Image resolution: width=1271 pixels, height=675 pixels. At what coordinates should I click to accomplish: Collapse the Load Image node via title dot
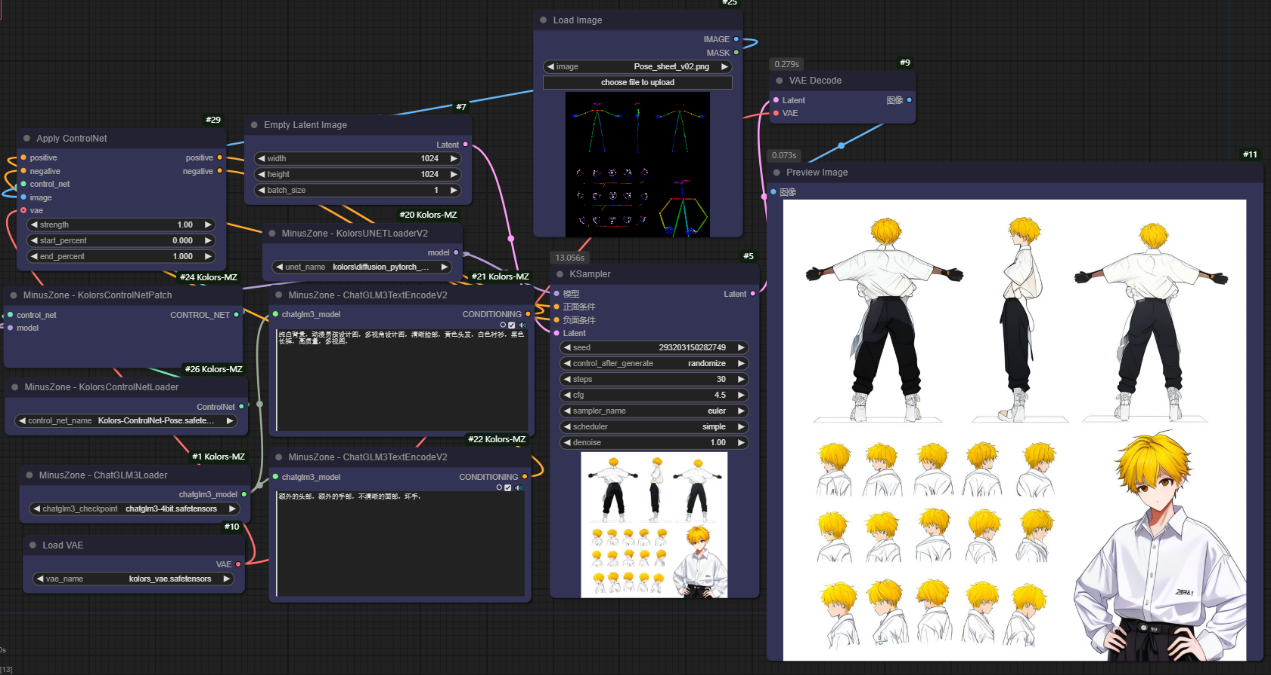coord(543,20)
